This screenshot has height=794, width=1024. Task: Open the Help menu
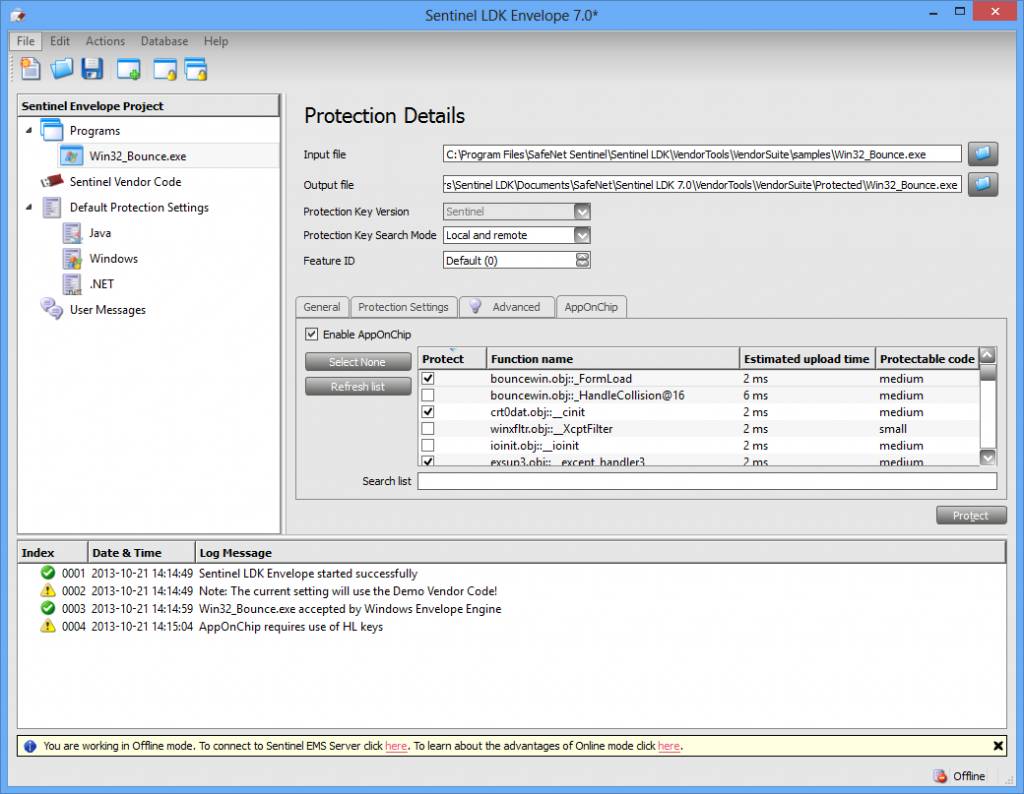click(x=216, y=41)
